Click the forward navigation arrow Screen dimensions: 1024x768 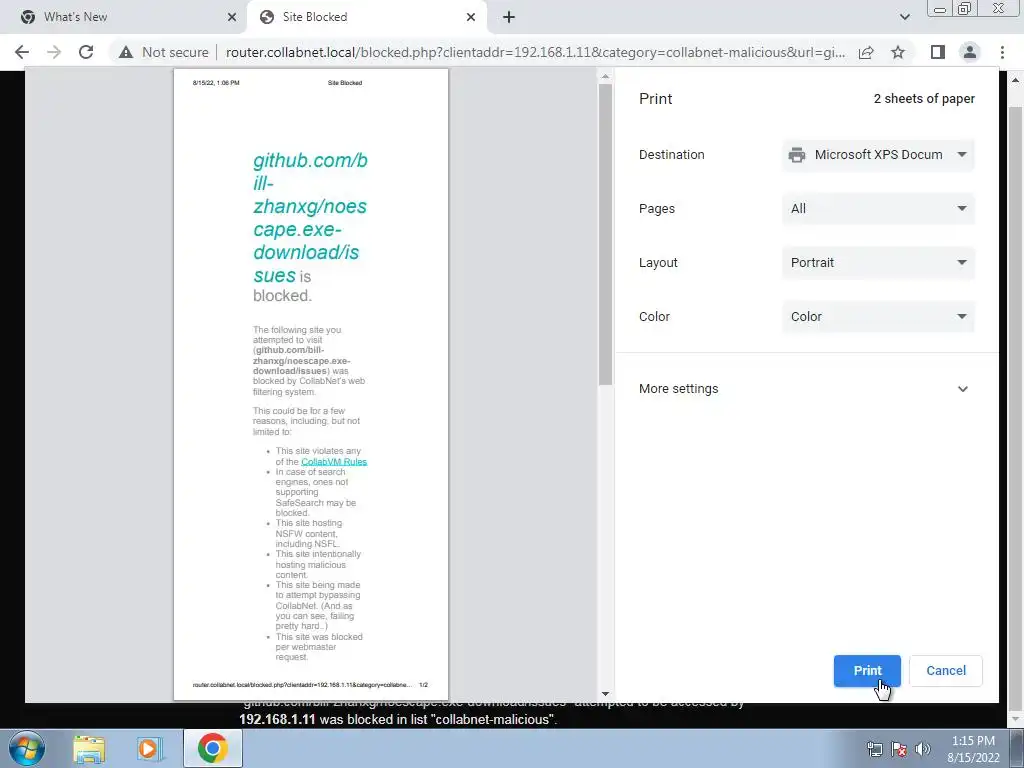[54, 52]
